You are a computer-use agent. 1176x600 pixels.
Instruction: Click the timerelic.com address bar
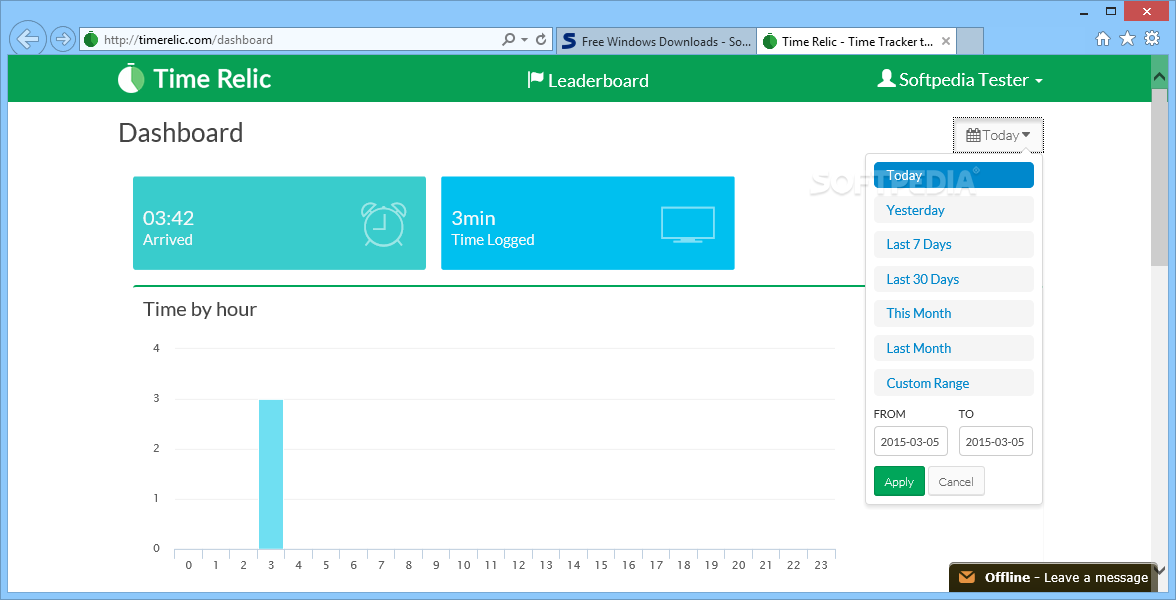coord(292,40)
